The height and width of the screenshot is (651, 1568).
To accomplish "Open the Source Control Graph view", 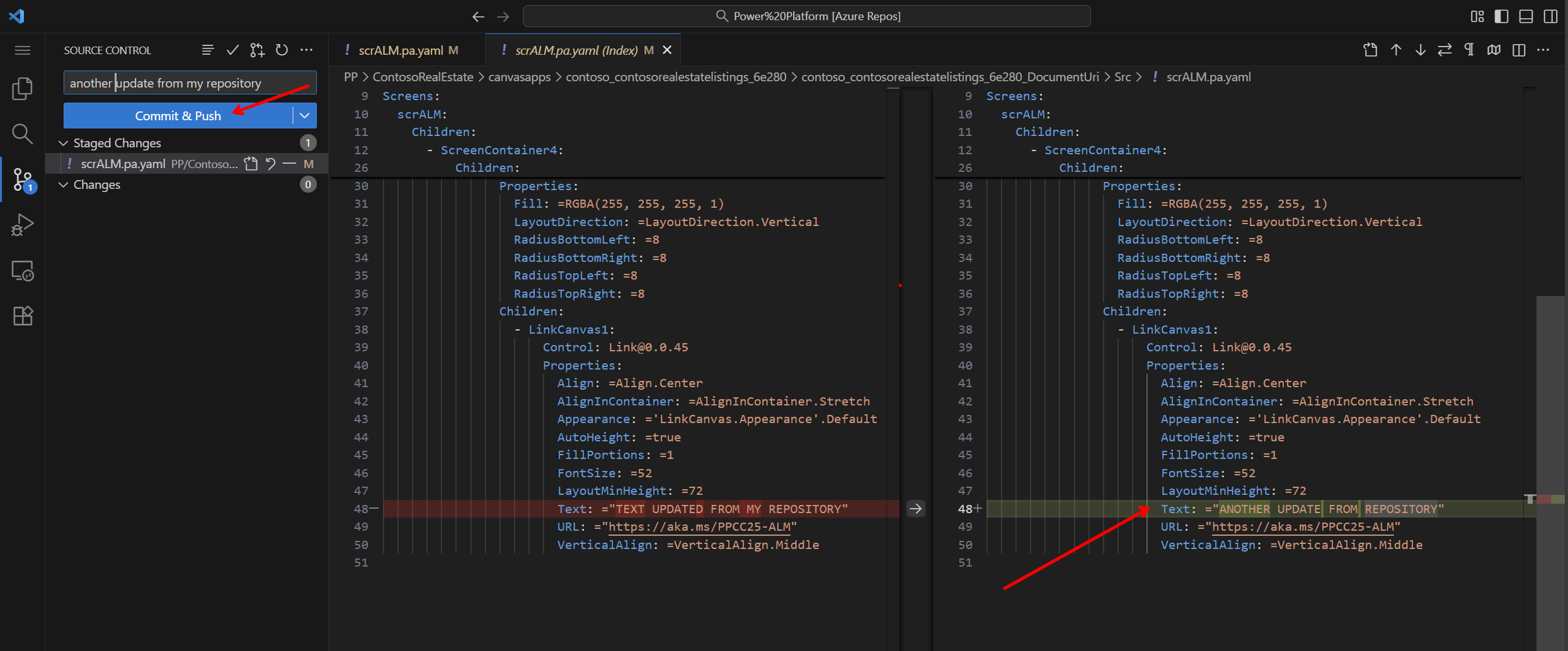I will tap(207, 50).
